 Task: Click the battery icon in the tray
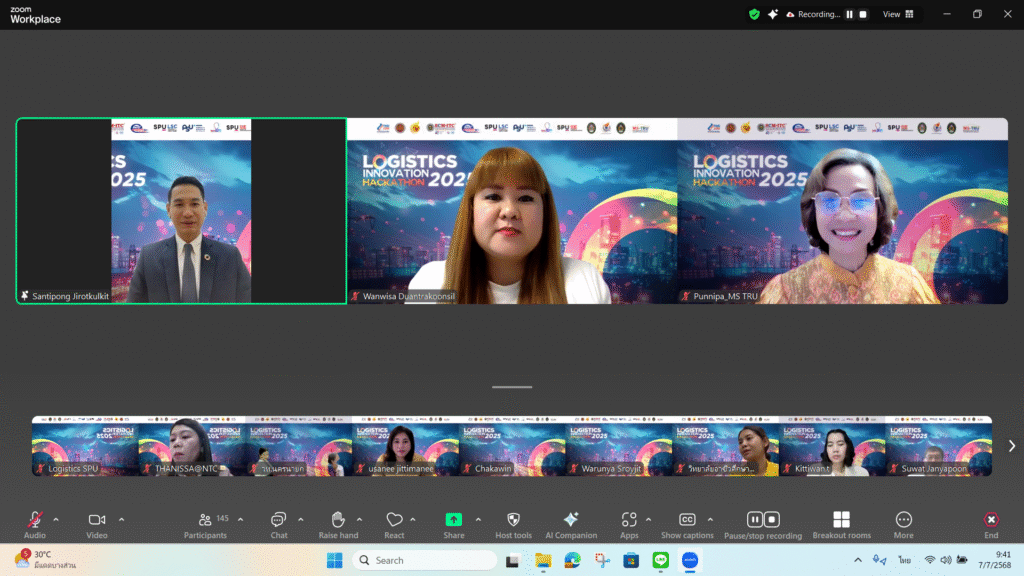click(x=962, y=560)
